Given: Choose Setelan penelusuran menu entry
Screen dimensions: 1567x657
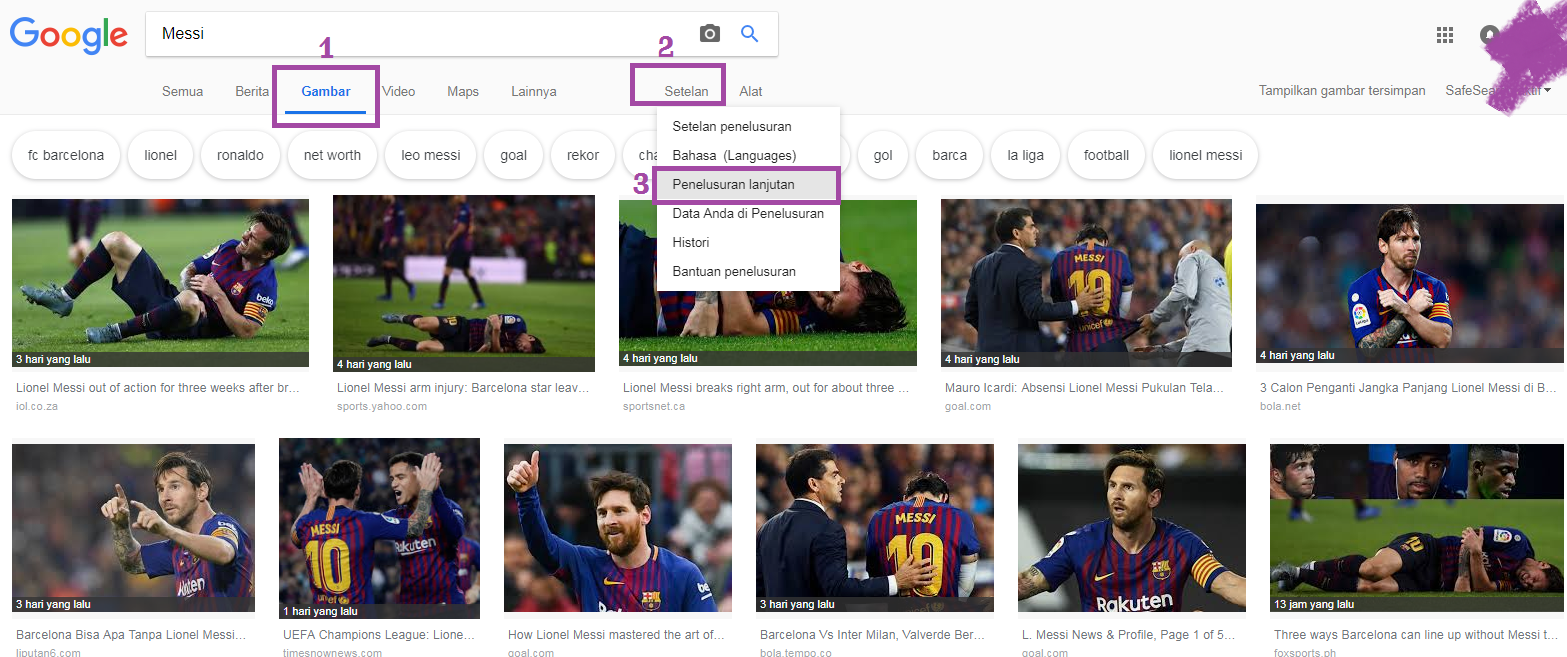Looking at the screenshot, I should pos(732,127).
